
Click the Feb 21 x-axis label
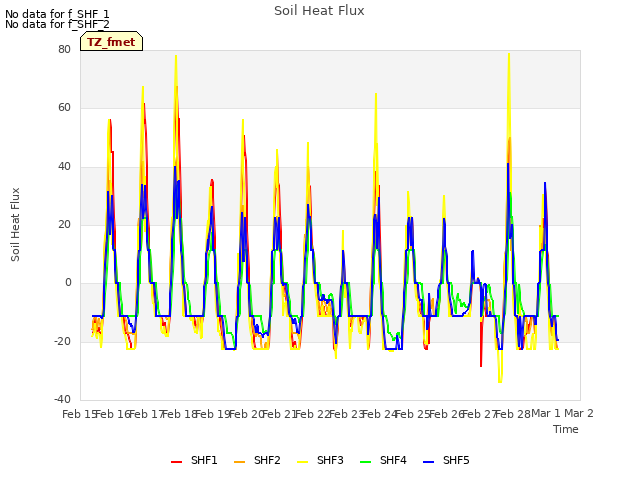(x=280, y=414)
